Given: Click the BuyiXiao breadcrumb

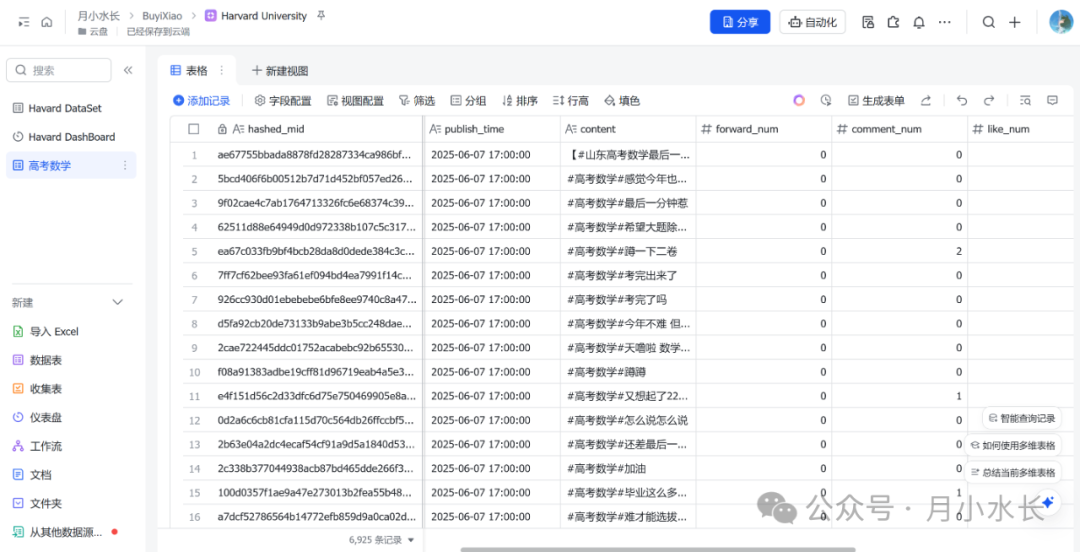Looking at the screenshot, I should [x=163, y=16].
